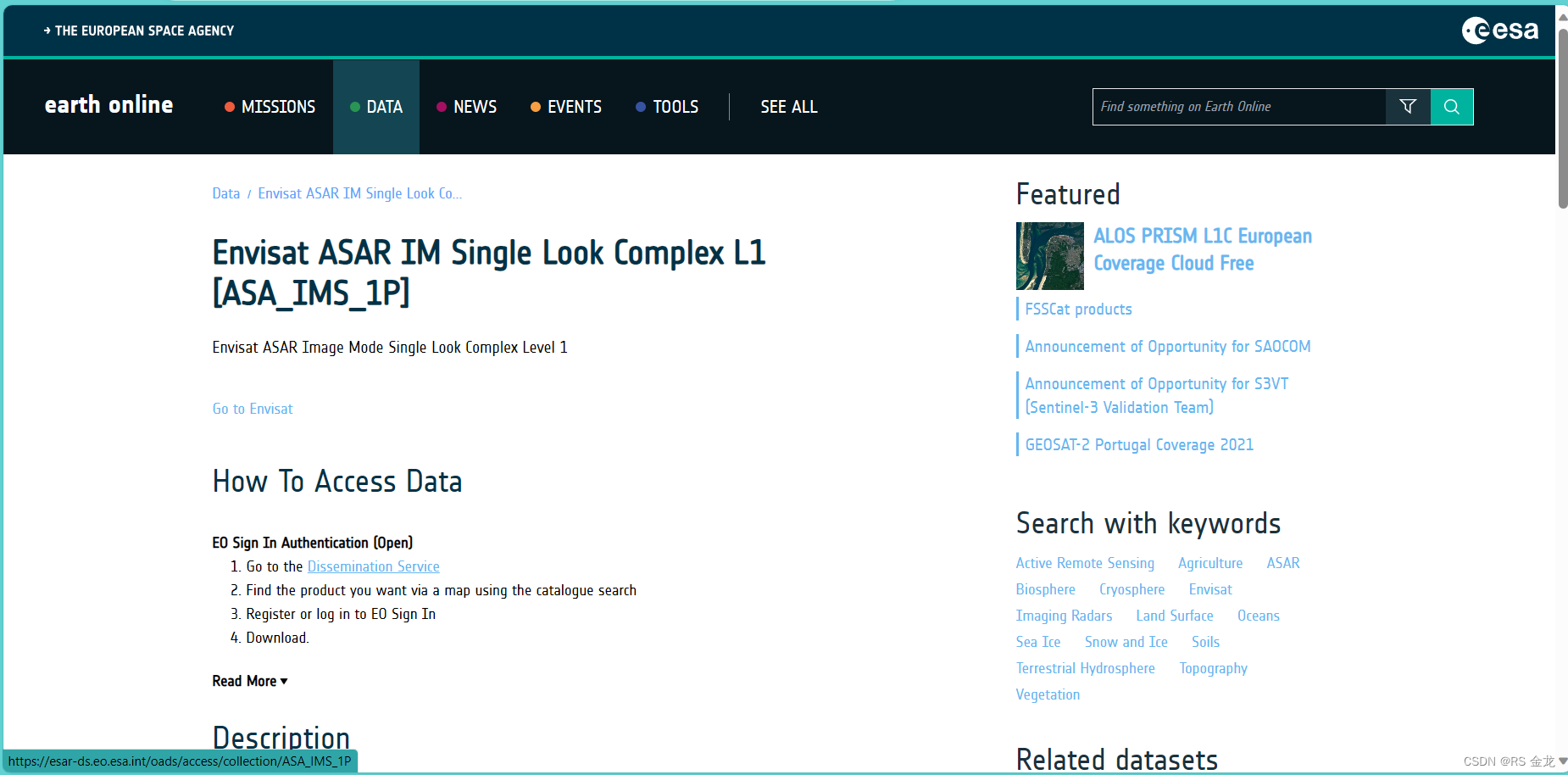1568x775 pixels.
Task: Select the ASAR keyword
Action: pyautogui.click(x=1283, y=563)
